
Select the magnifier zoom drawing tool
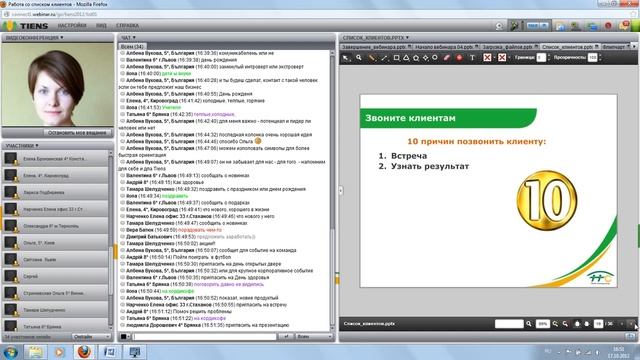(359, 58)
